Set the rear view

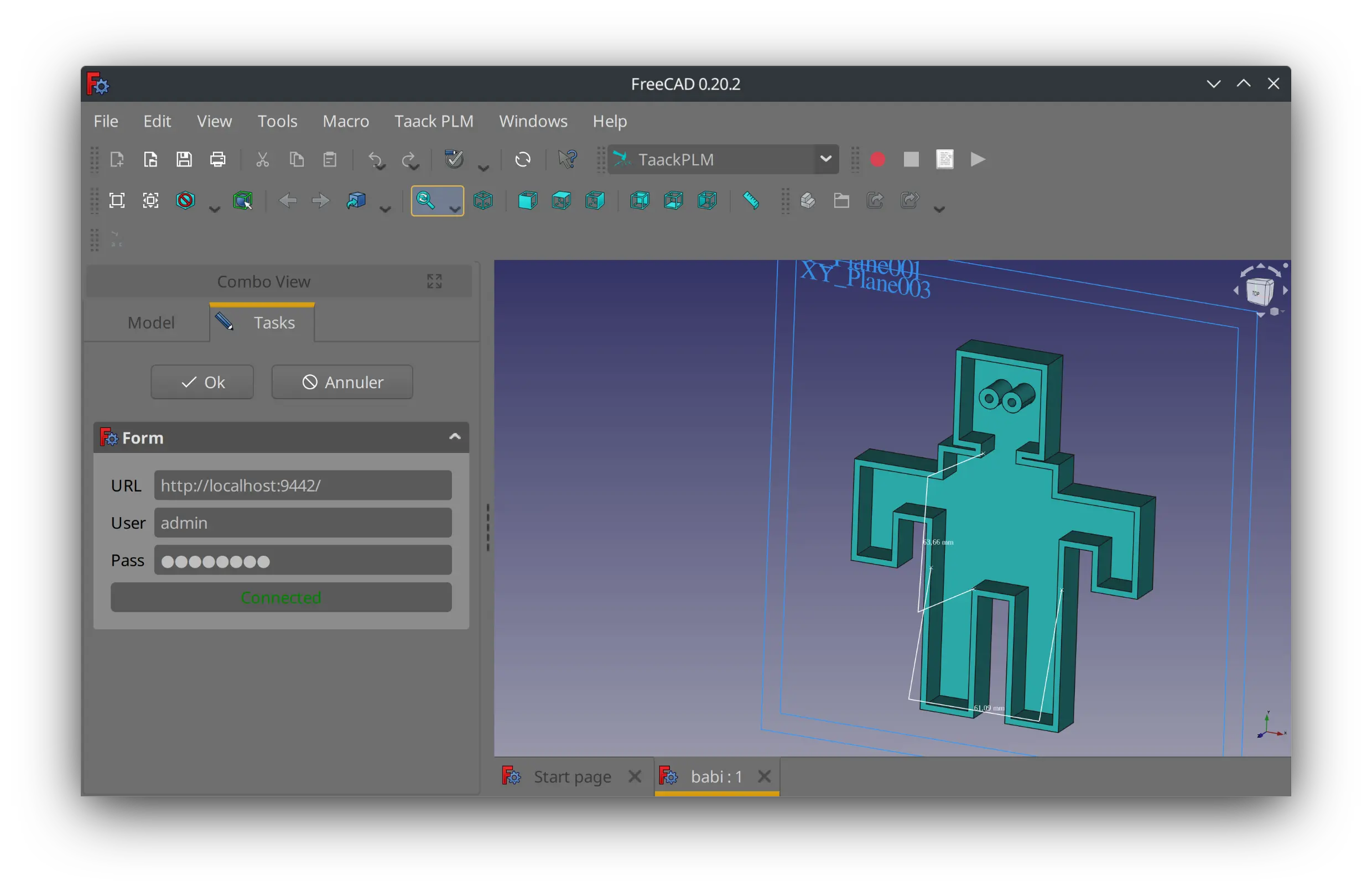point(640,201)
